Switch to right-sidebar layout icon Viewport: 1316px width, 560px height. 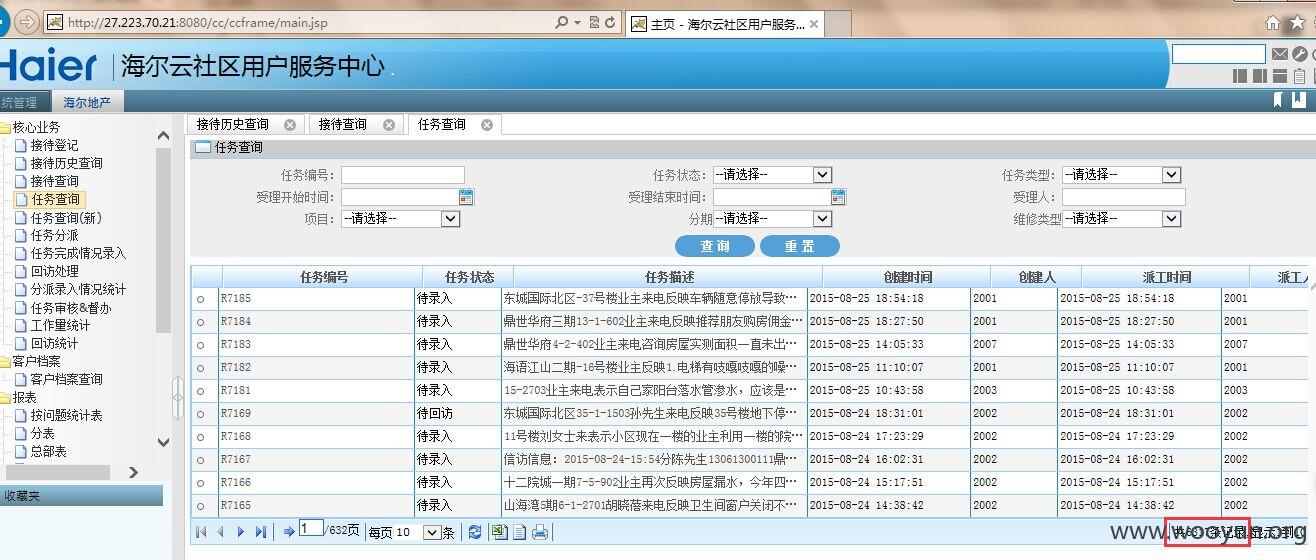(x=1260, y=76)
